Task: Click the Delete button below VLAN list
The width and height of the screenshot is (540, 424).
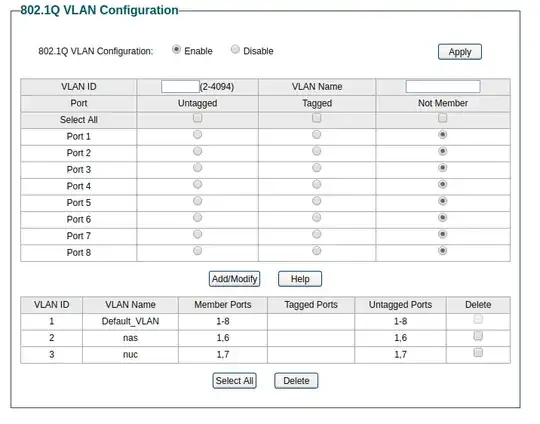Action: tap(296, 381)
